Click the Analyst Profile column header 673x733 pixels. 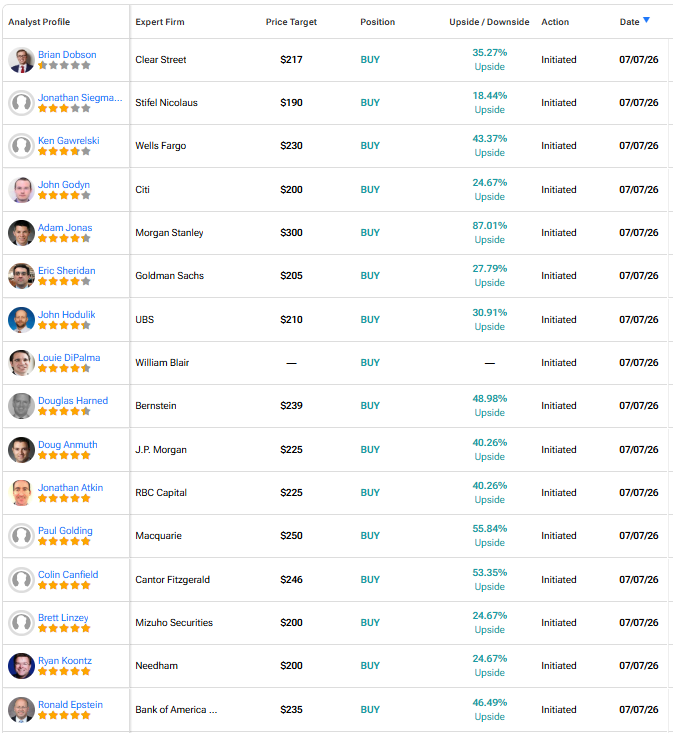click(x=39, y=22)
